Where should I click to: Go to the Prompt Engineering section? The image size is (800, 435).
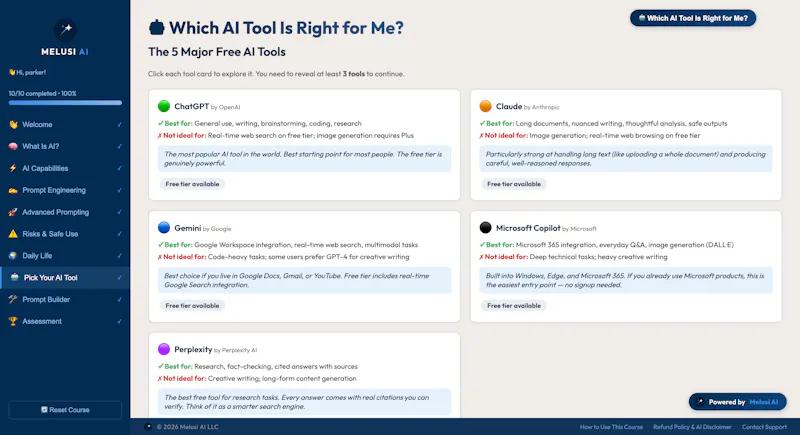pos(65,190)
